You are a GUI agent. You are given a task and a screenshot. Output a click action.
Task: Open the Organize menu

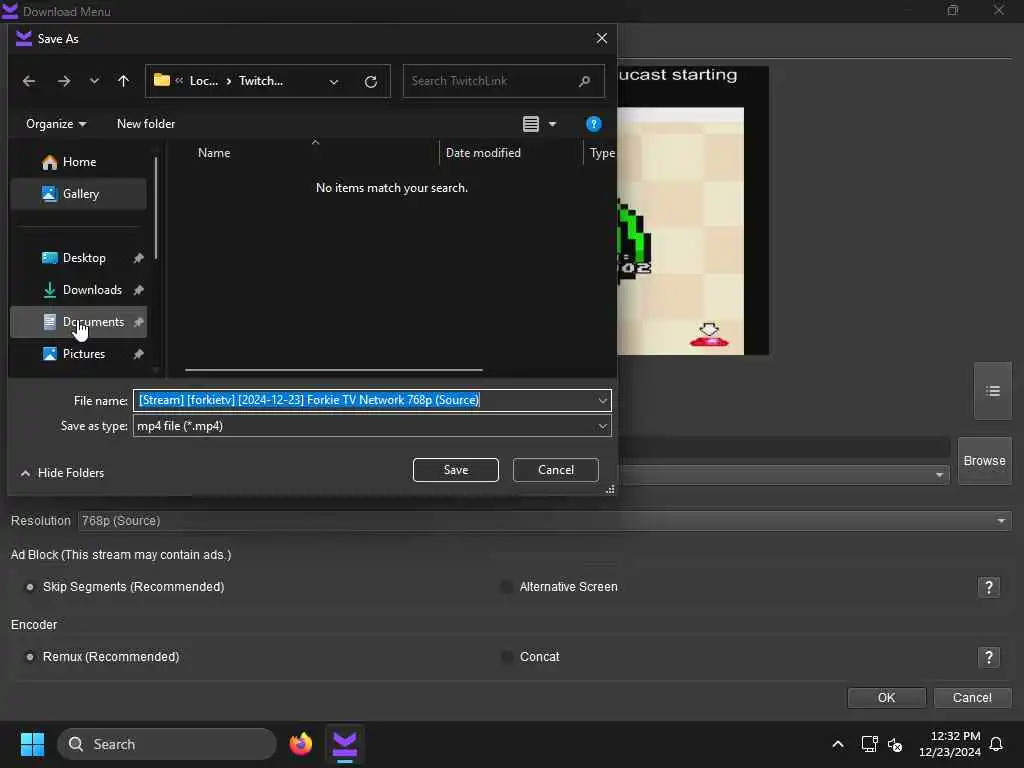point(56,124)
